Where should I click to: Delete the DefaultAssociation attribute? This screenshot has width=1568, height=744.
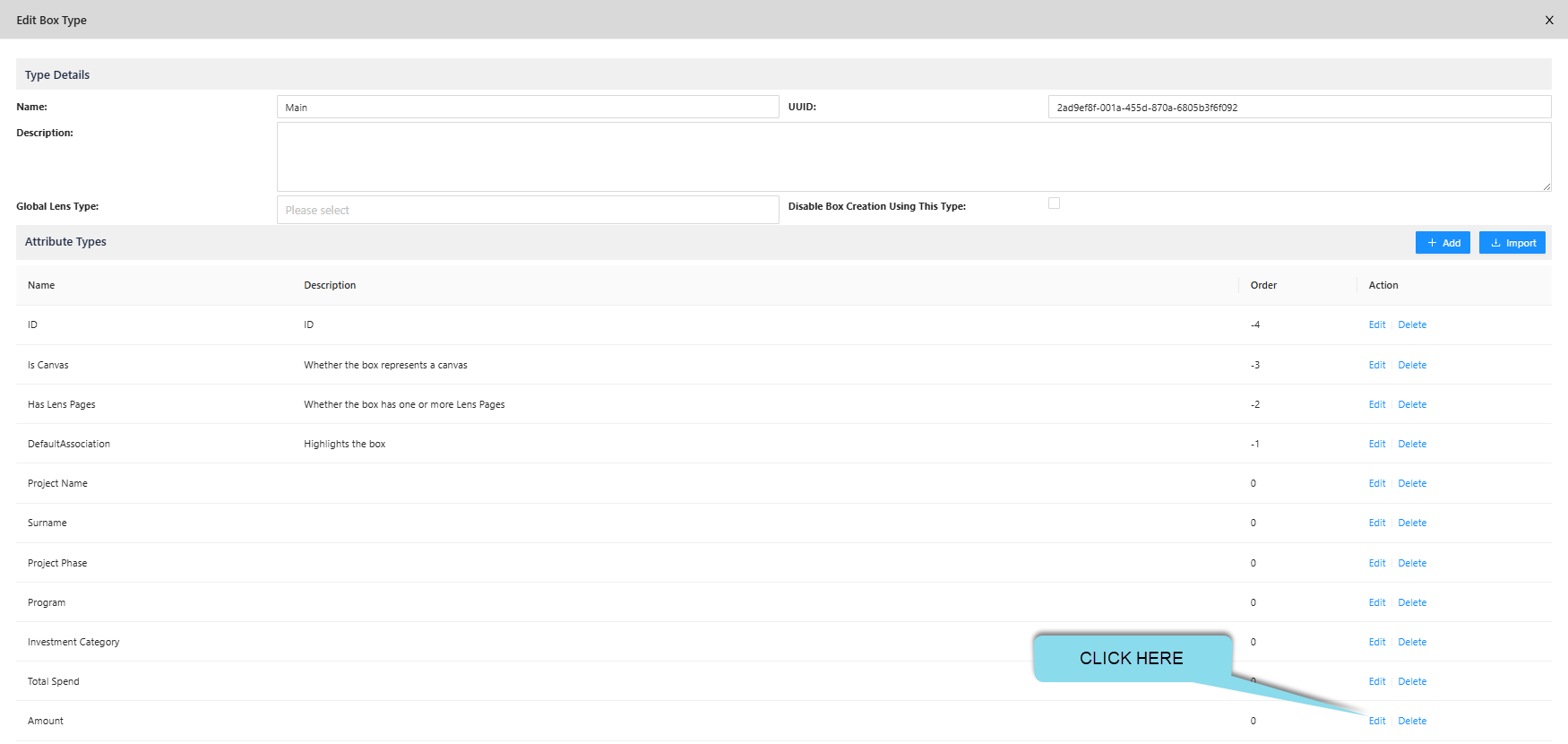tap(1412, 444)
